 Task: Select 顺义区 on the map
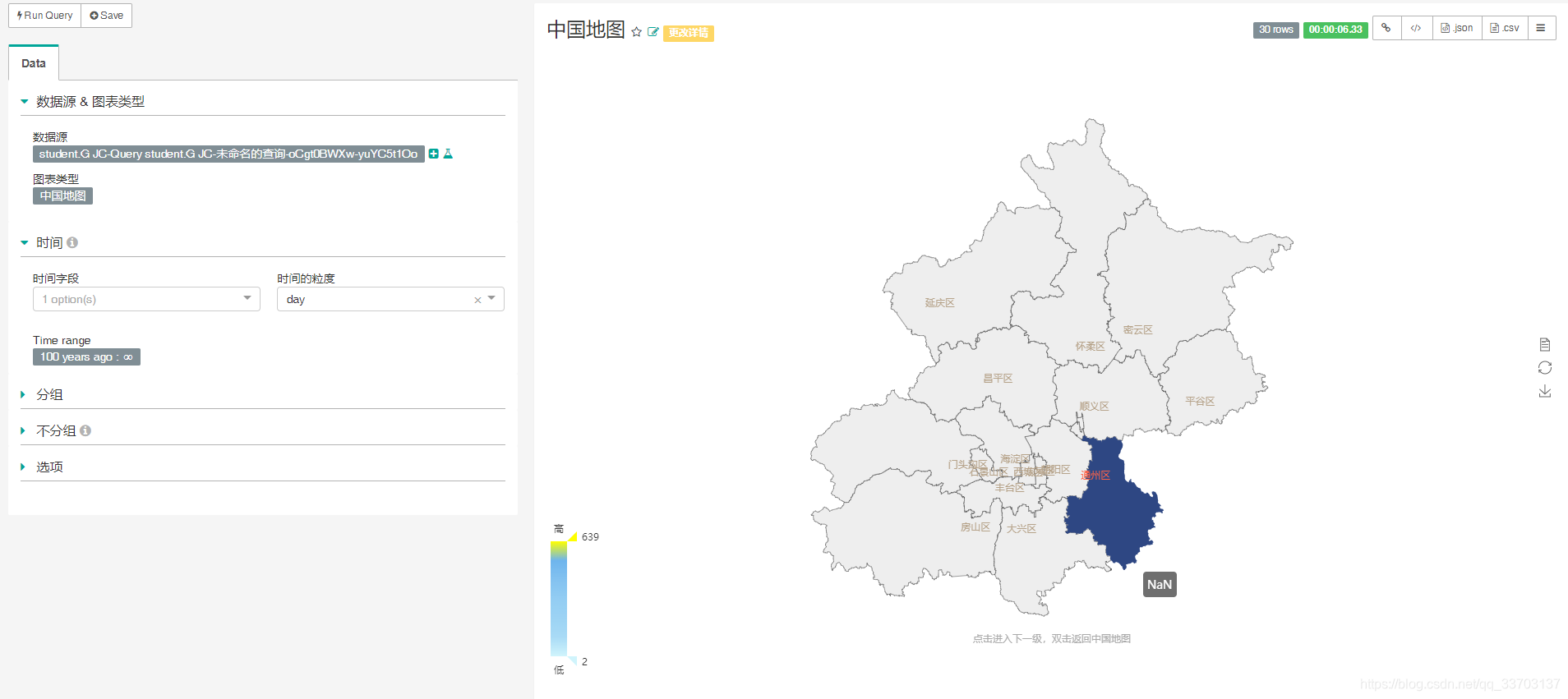[x=1095, y=407]
